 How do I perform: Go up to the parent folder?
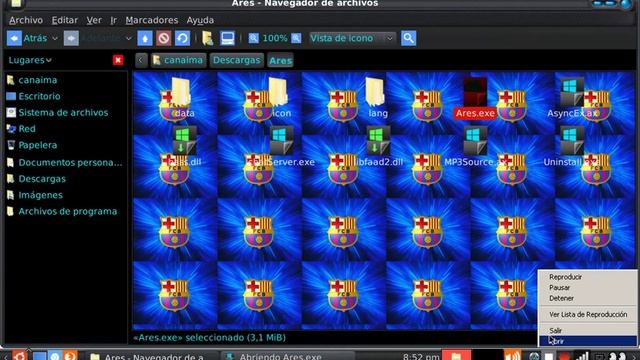coord(145,38)
